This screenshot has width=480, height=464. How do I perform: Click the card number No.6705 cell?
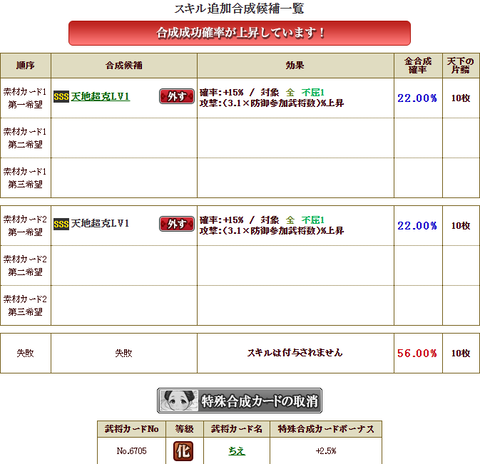[x=132, y=451]
